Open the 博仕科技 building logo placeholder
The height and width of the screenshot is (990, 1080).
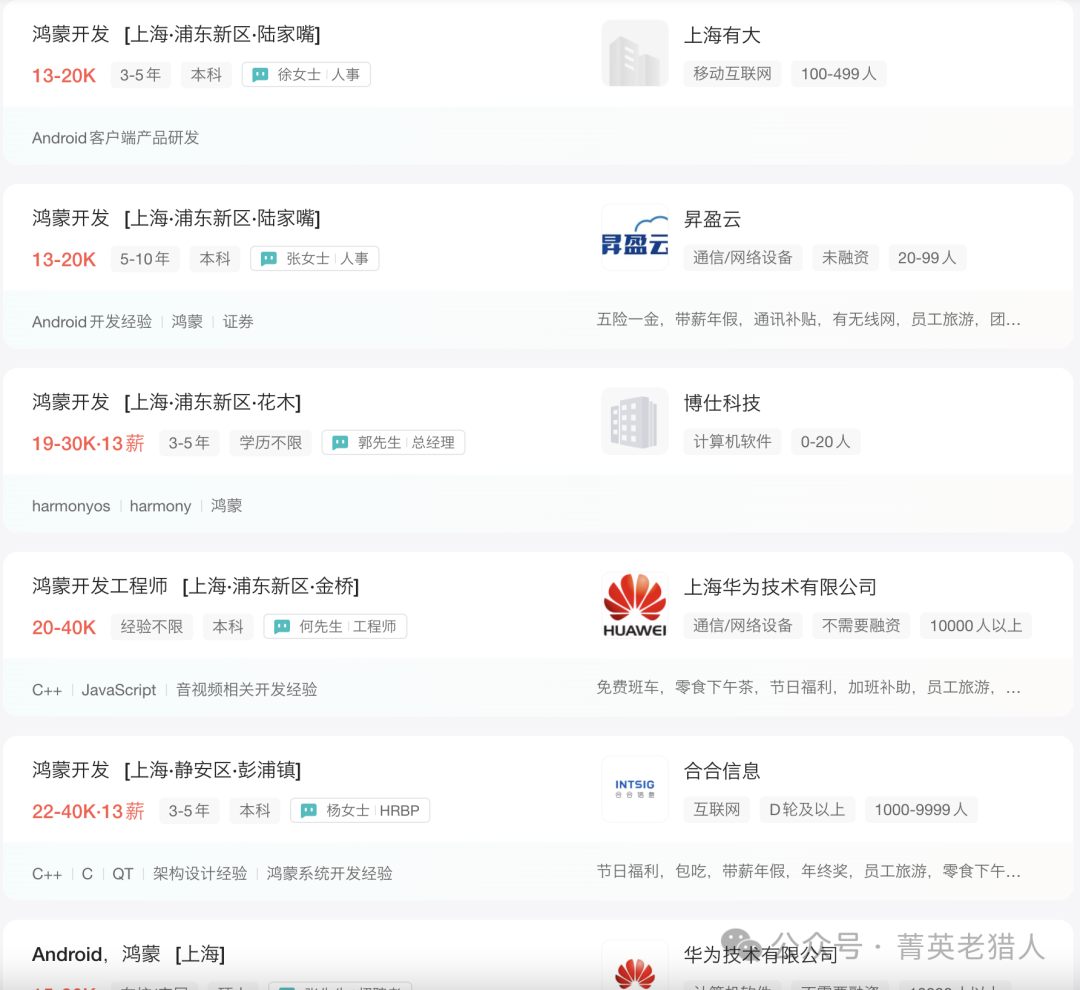click(634, 421)
